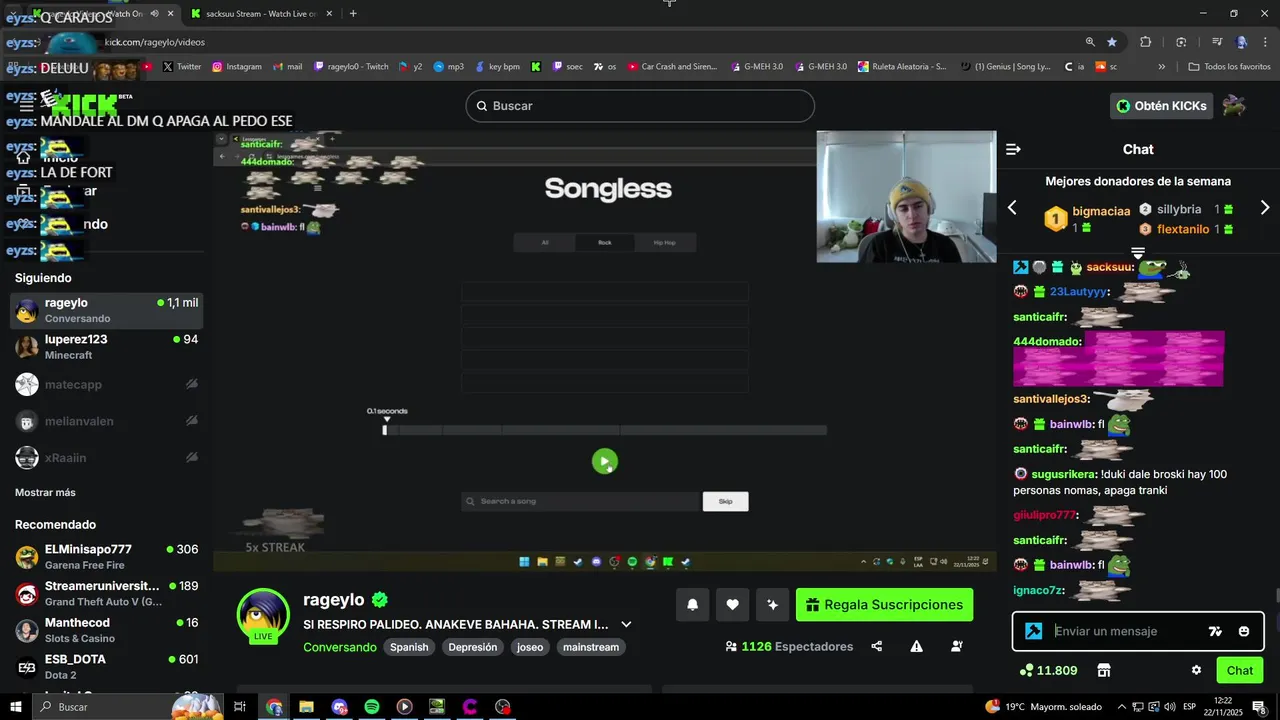Click the Songless song progress bar
The height and width of the screenshot is (720, 1280).
pyautogui.click(x=605, y=430)
